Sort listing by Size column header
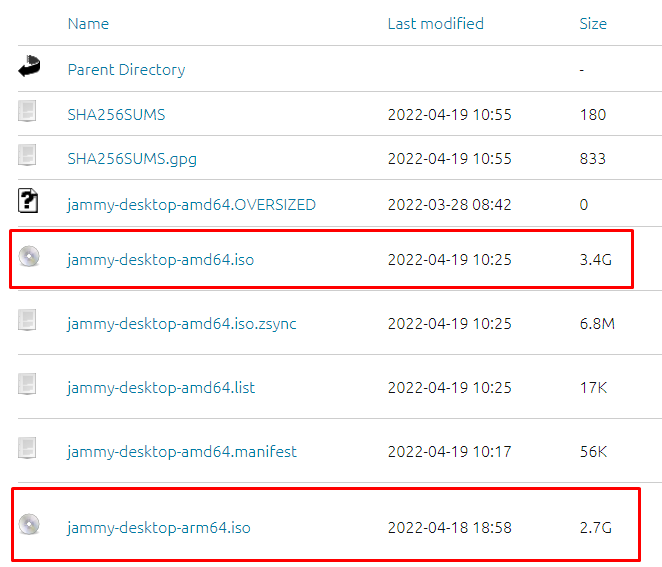The width and height of the screenshot is (662, 567). pyautogui.click(x=593, y=24)
